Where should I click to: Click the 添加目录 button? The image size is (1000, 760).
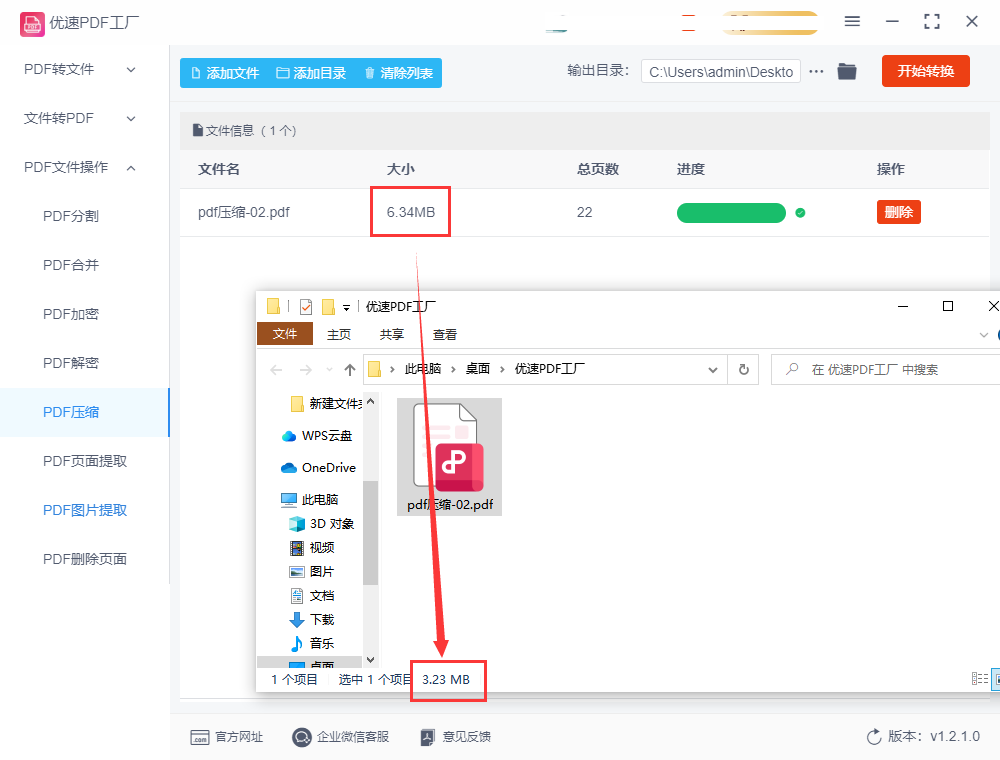pyautogui.click(x=311, y=73)
